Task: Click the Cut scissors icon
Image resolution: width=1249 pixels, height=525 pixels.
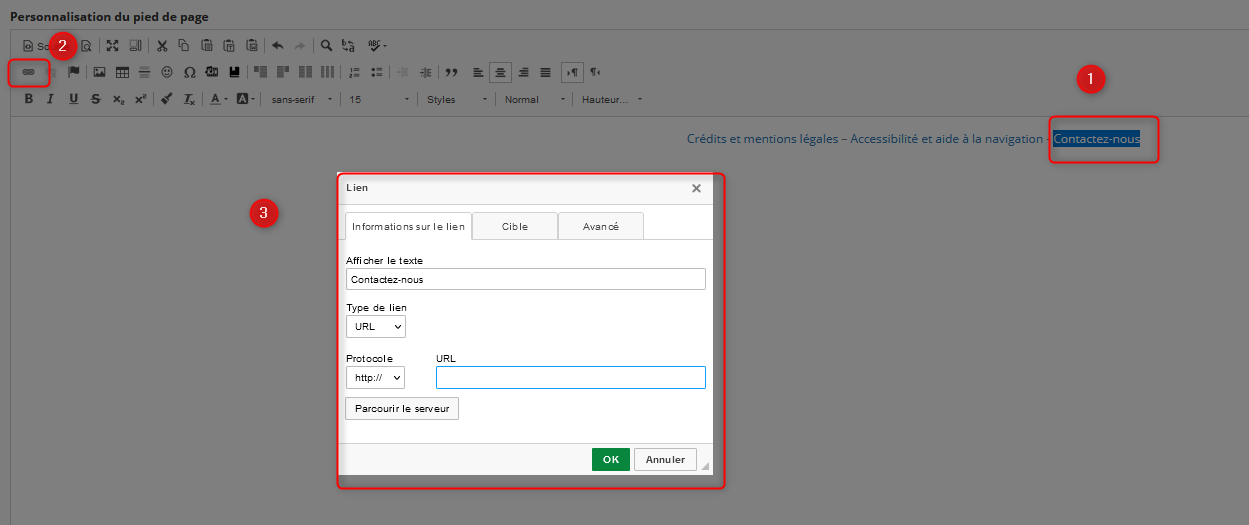Action: [161, 45]
